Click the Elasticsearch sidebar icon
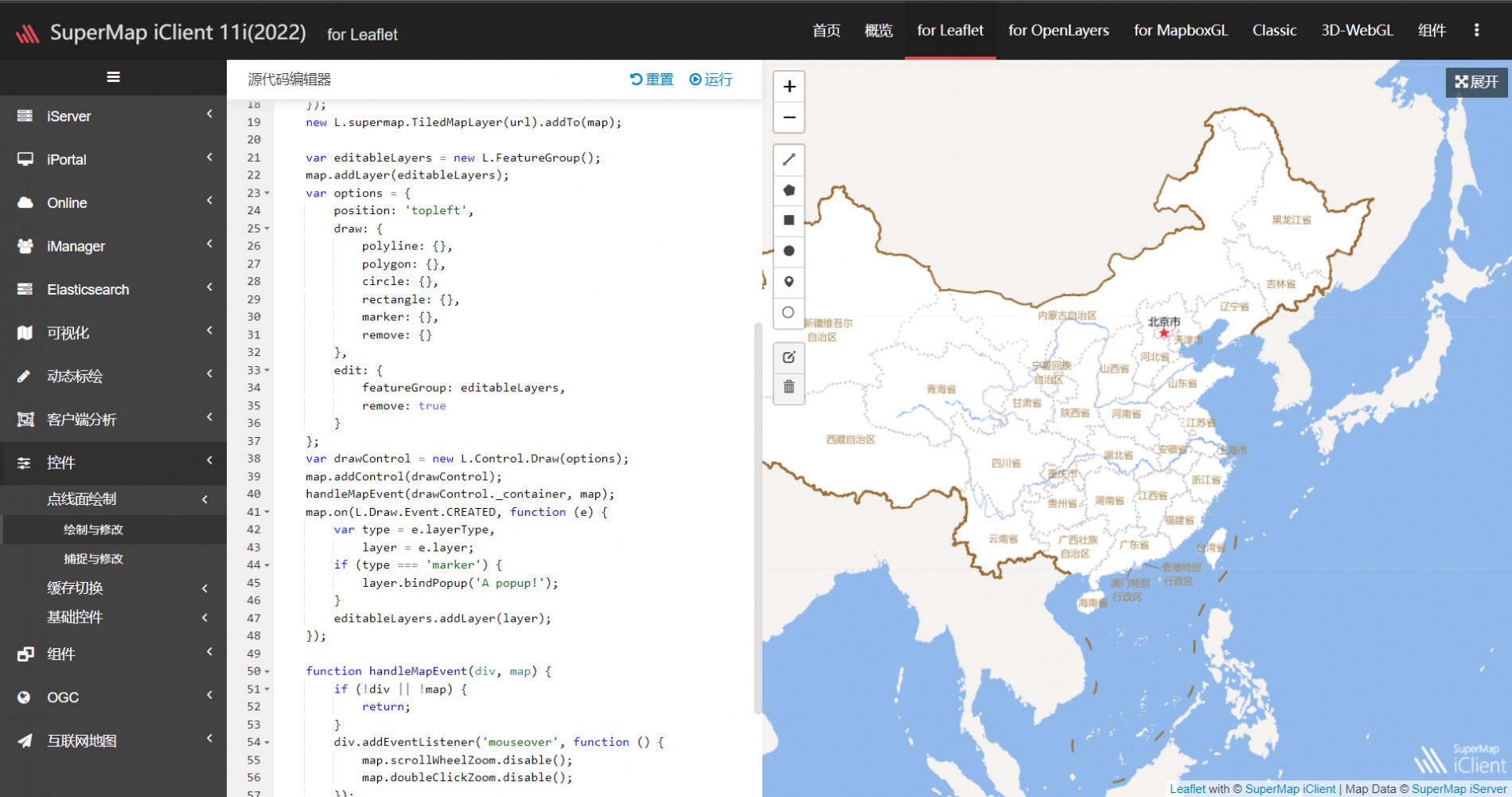The image size is (1512, 797). [25, 290]
